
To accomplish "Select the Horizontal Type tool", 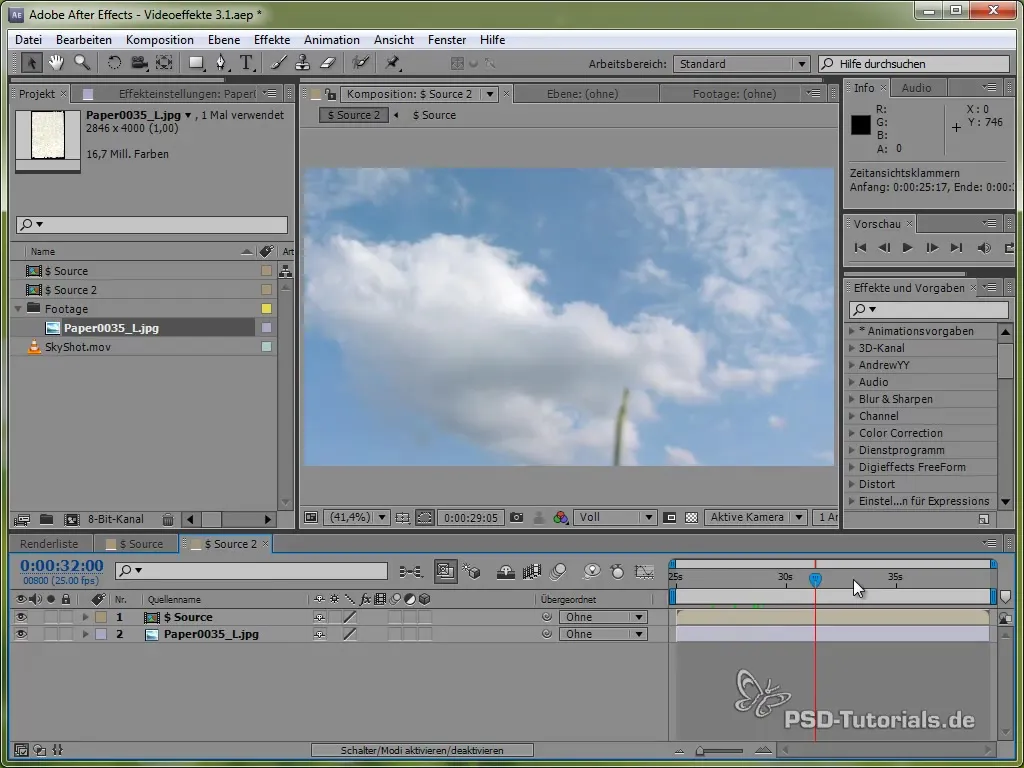I will click(246, 63).
